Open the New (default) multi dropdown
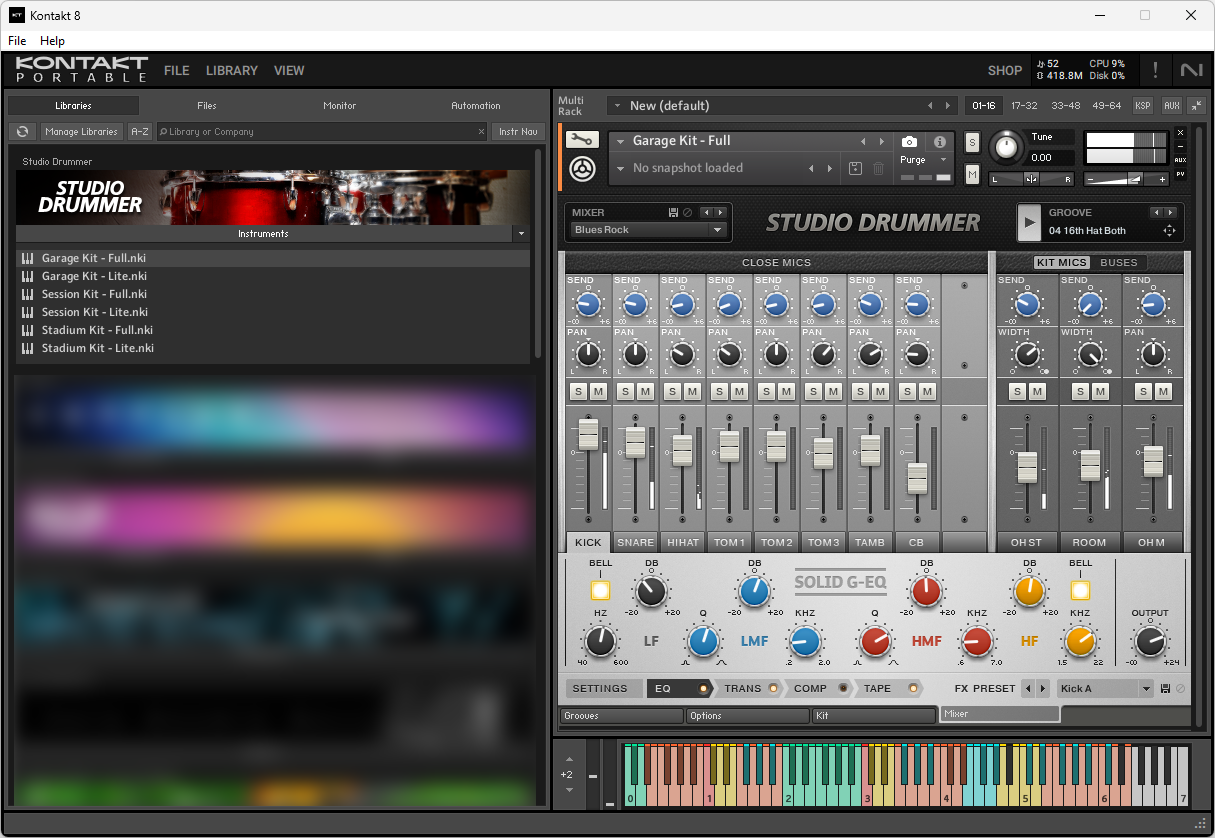This screenshot has width=1215, height=838. pos(617,105)
